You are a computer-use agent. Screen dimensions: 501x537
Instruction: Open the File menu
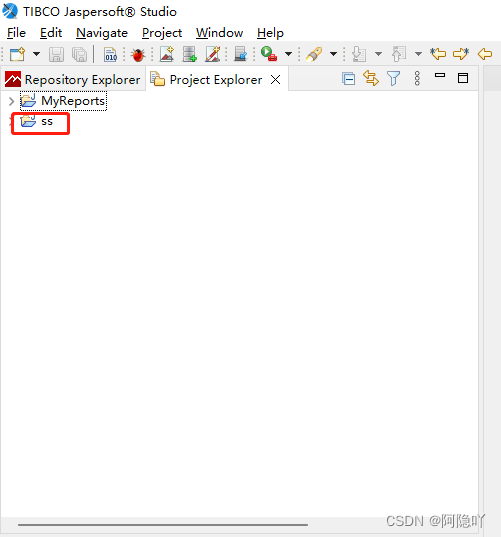pyautogui.click(x=16, y=33)
